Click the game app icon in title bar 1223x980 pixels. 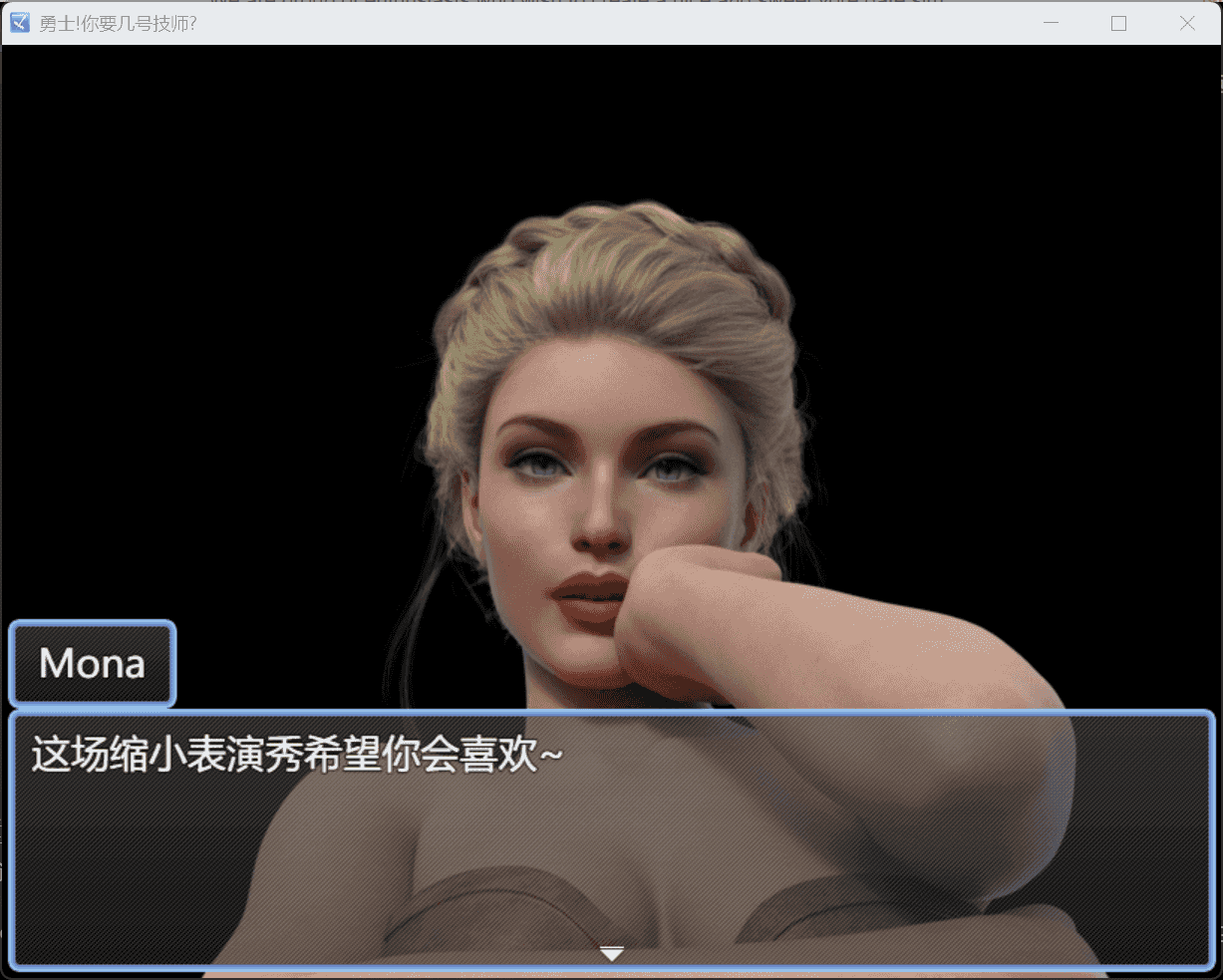click(19, 23)
